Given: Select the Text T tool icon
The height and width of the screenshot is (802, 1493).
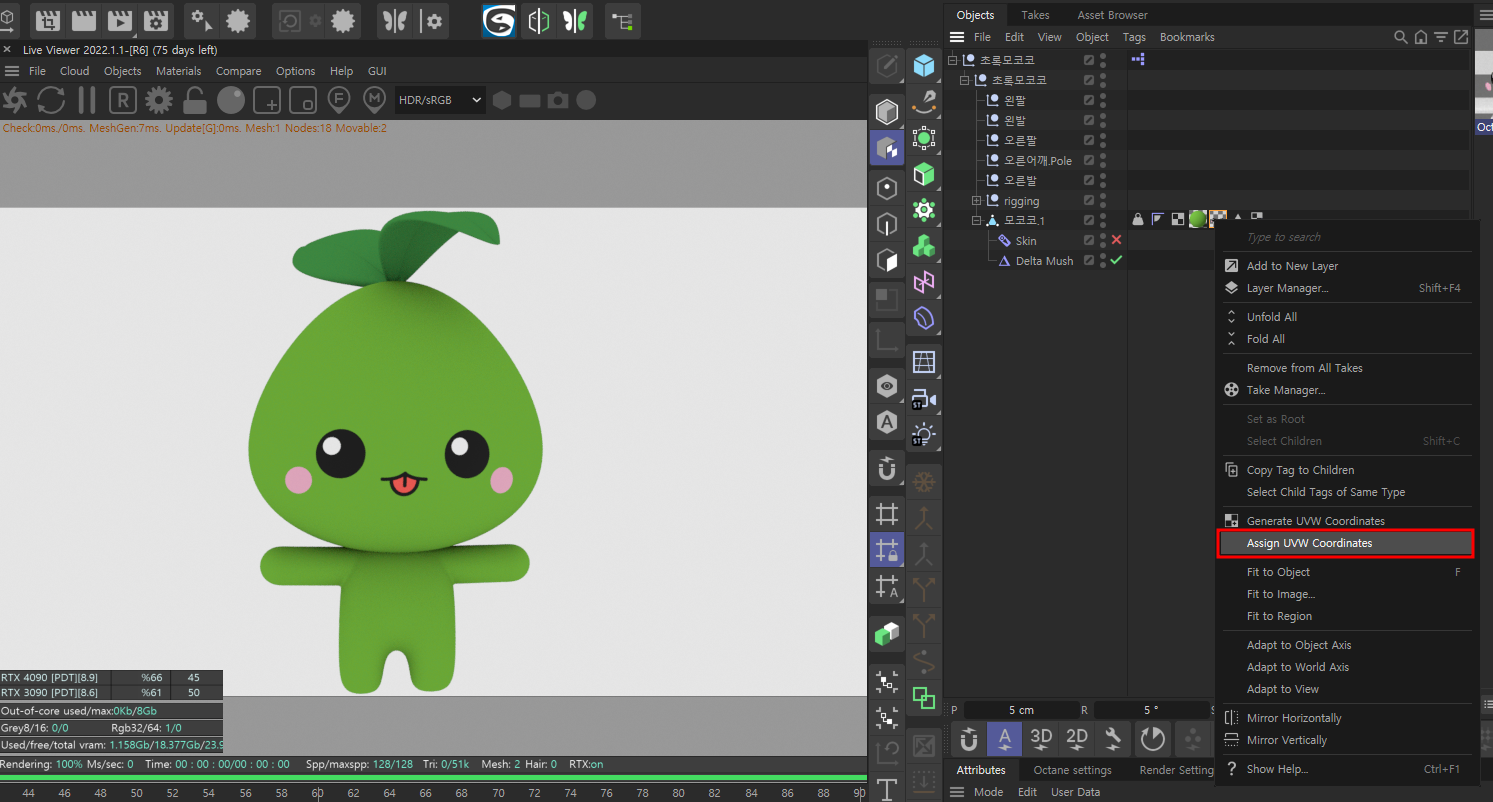Looking at the screenshot, I should click(x=887, y=788).
